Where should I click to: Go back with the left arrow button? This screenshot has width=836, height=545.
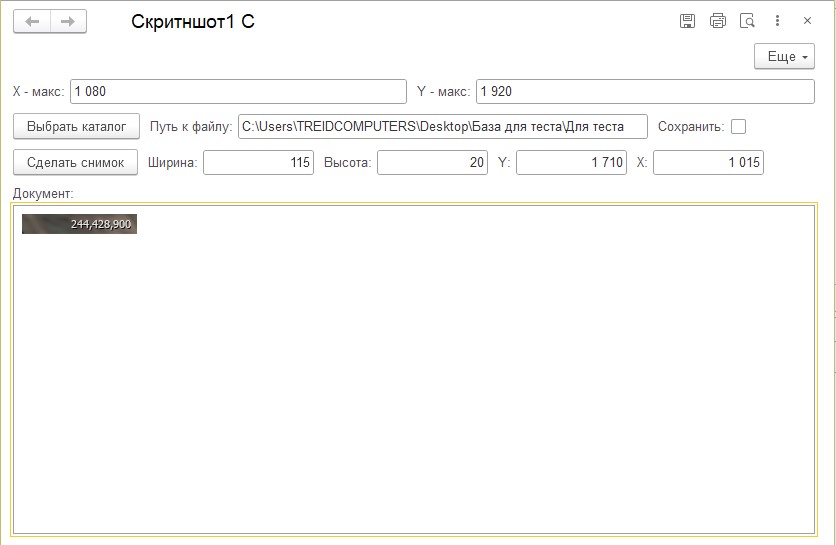pyautogui.click(x=32, y=22)
